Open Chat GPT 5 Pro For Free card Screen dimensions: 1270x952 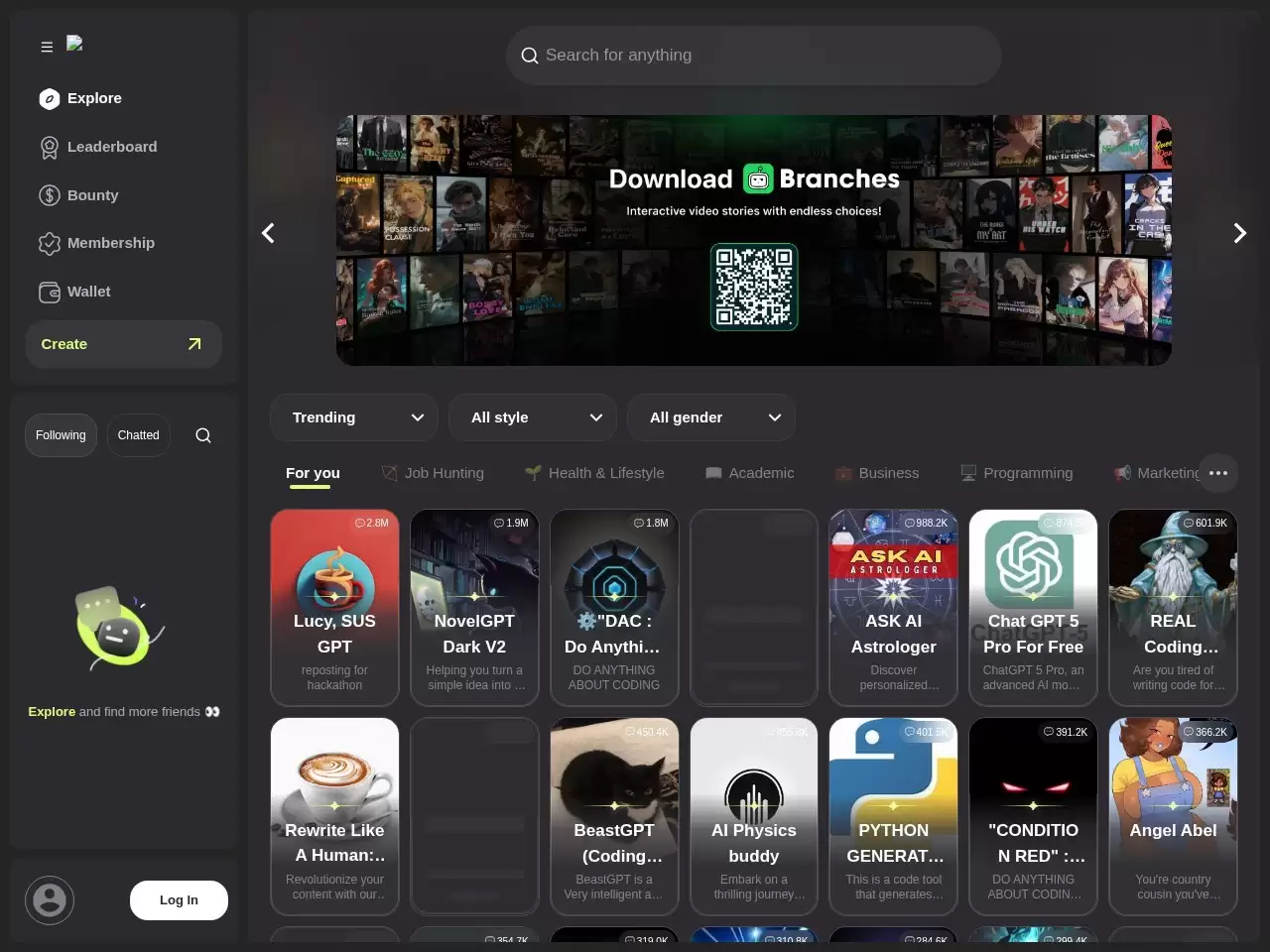coord(1034,608)
